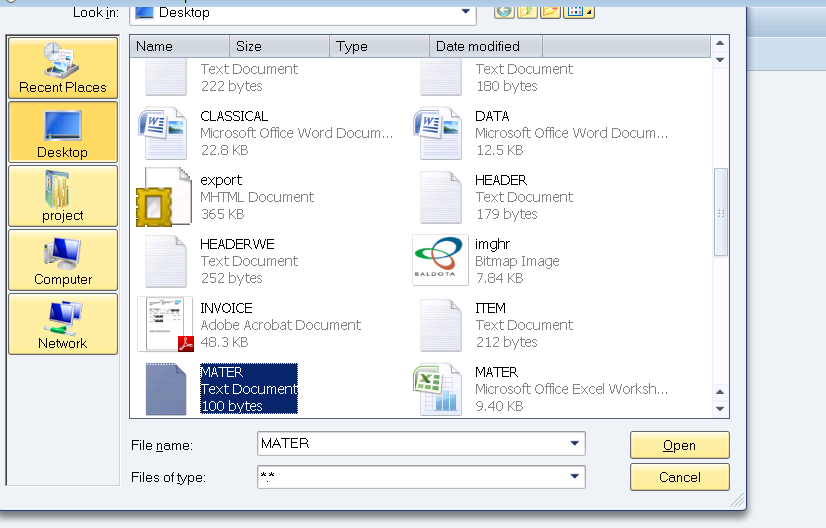
Task: Click the lower scroll-up arrow at list bottom
Action: 720,392
